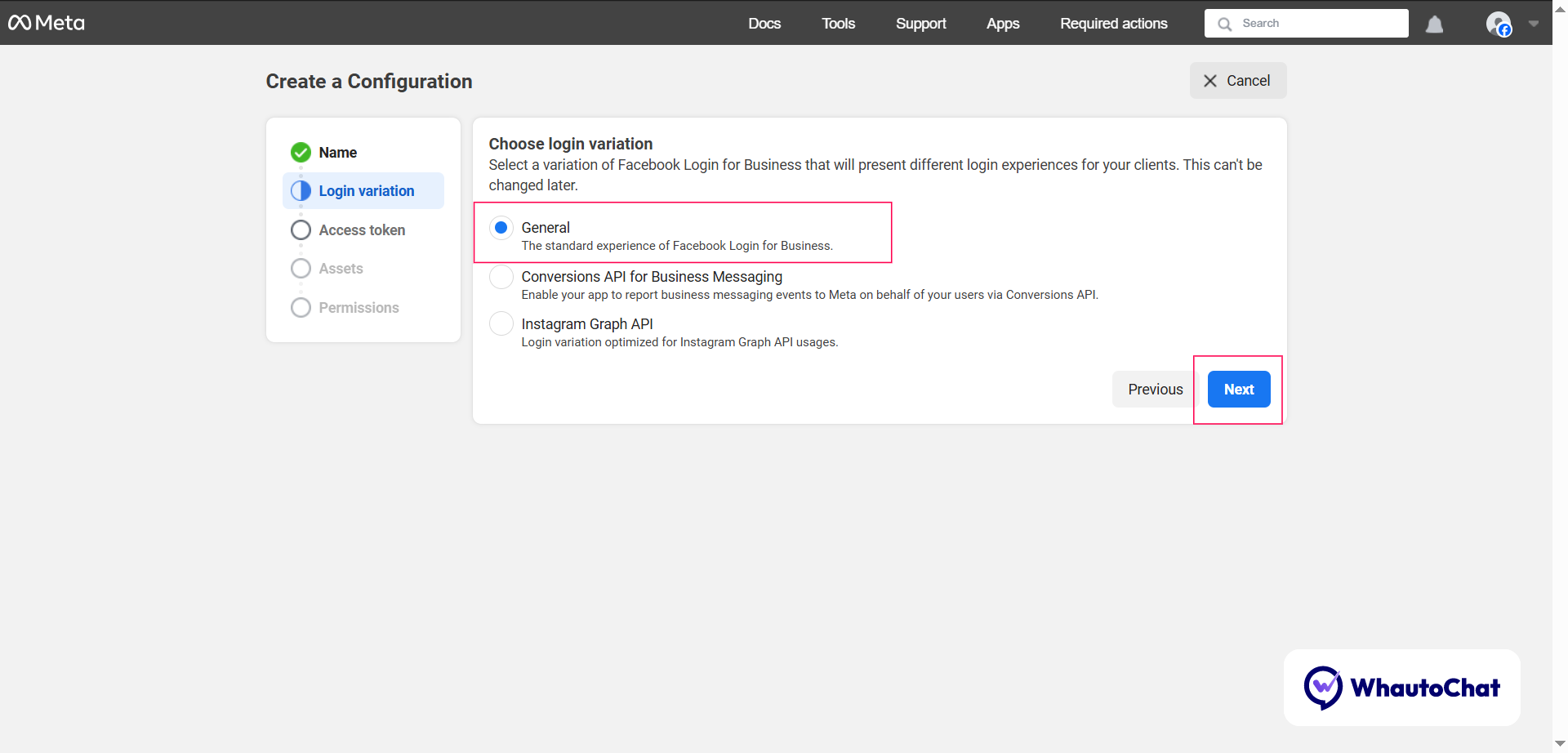Click the Previous button
This screenshot has width=1568, height=753.
(x=1154, y=389)
